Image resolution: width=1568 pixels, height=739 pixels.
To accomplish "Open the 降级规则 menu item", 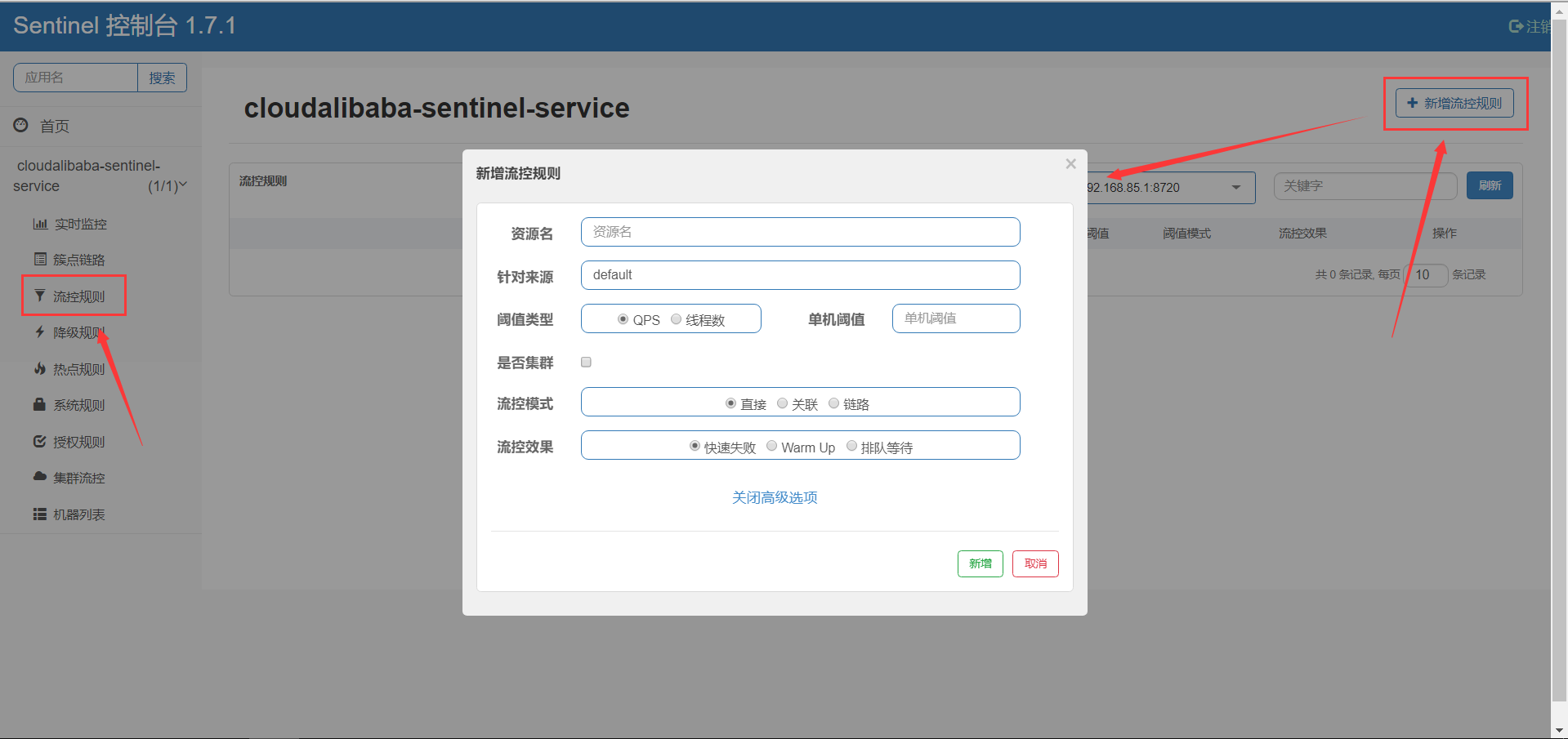I will click(78, 332).
